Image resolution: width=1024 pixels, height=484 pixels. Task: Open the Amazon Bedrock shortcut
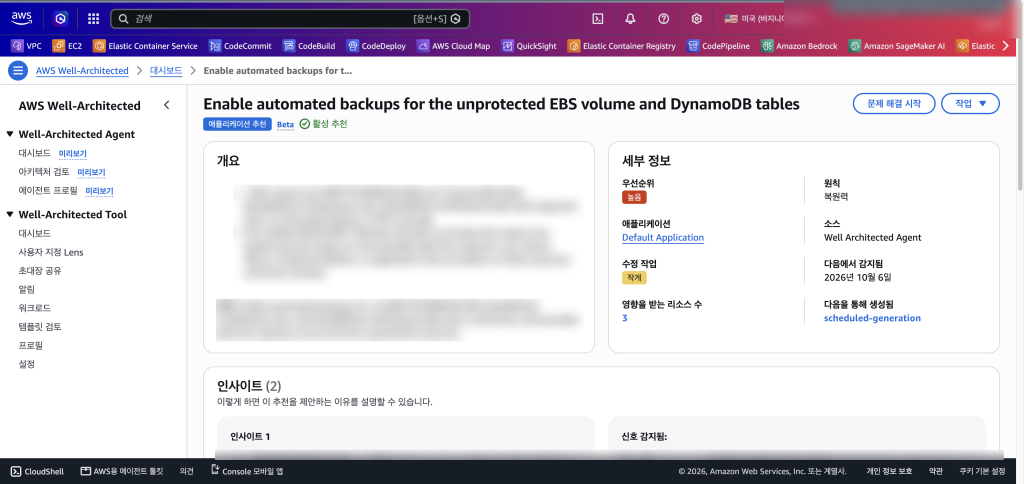(799, 46)
